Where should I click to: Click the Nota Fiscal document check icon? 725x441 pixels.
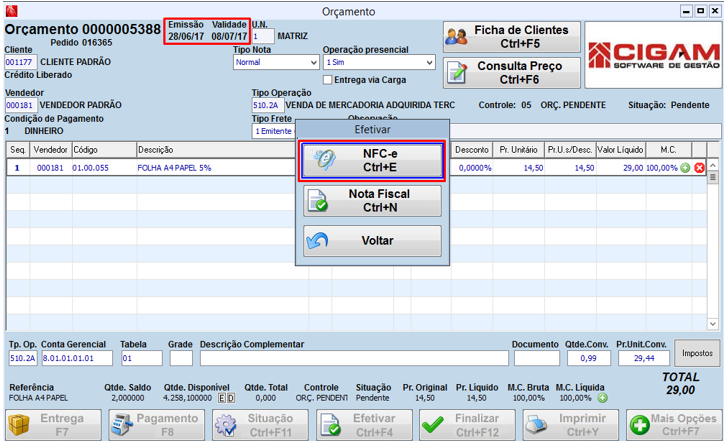click(318, 201)
